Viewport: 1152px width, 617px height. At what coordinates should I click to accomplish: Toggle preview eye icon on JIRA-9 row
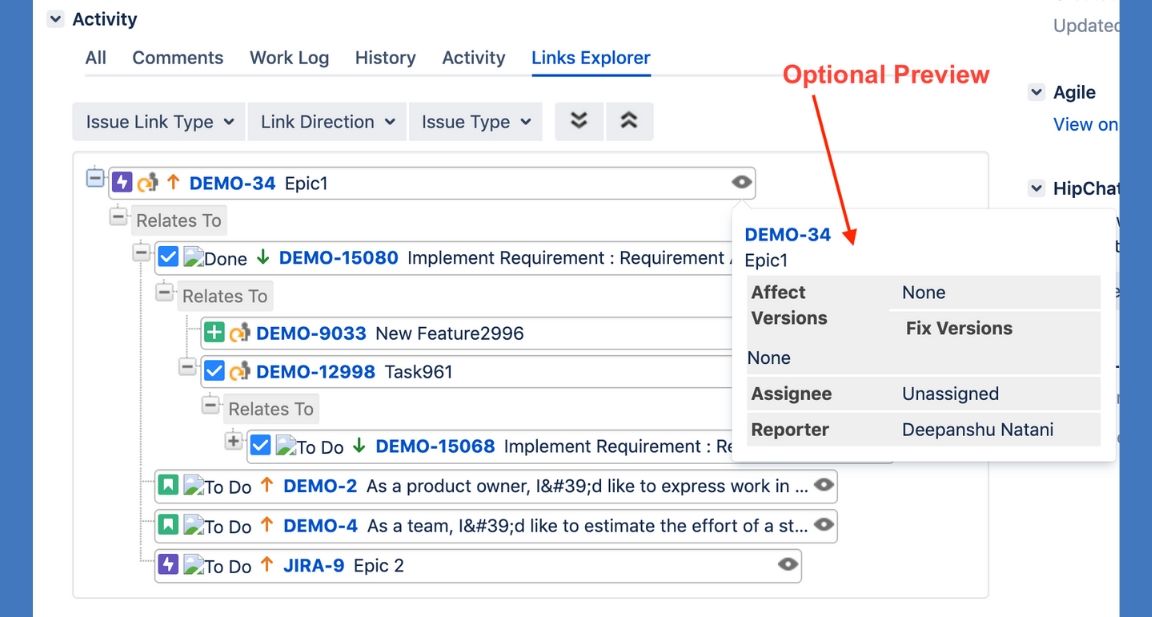pos(788,565)
